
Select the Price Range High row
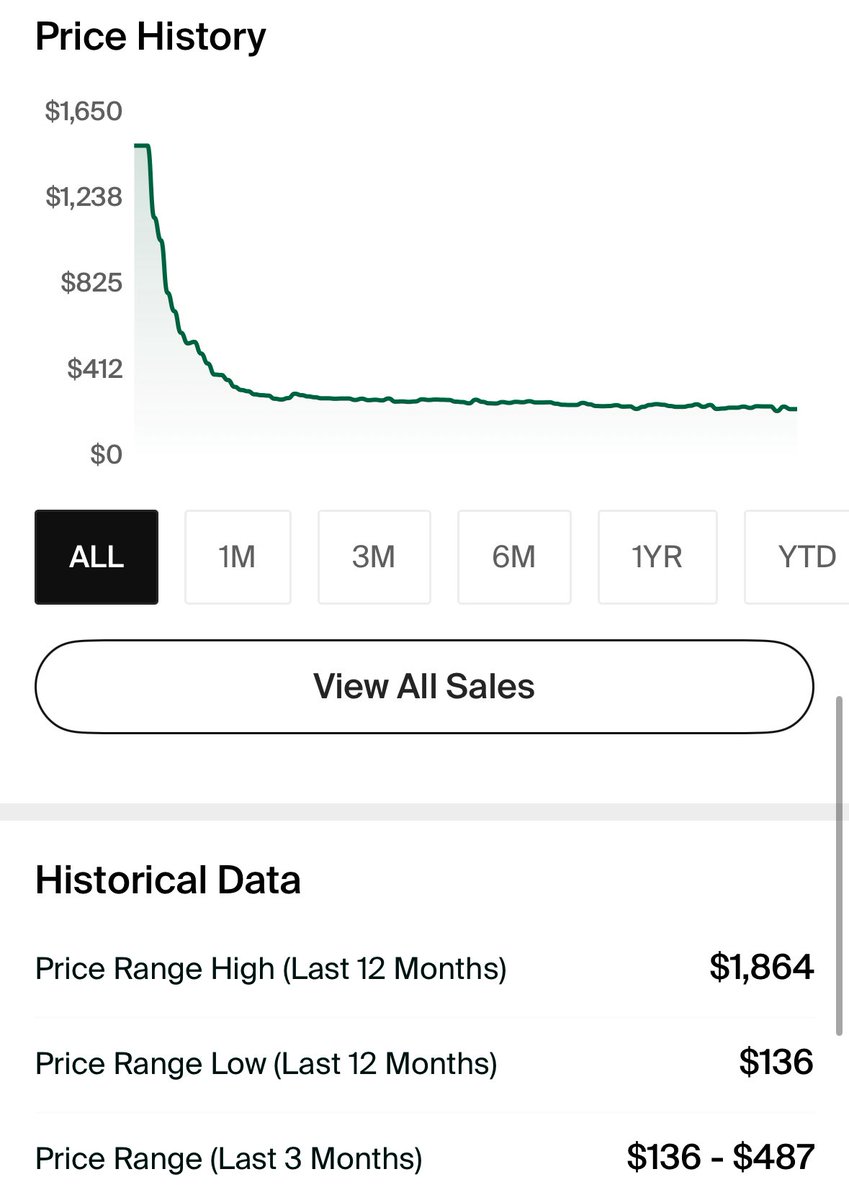point(424,968)
